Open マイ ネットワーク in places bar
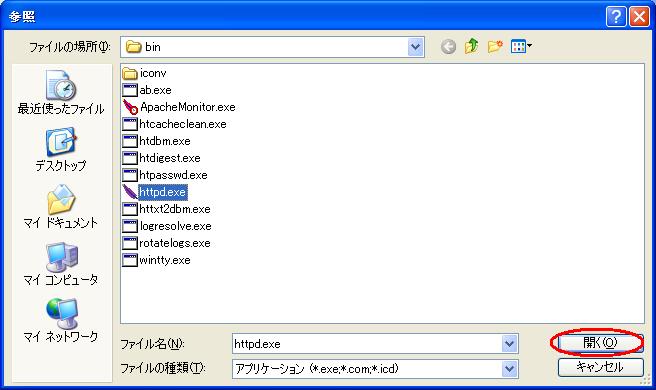Screen dimensions: 656x390 coord(61,320)
